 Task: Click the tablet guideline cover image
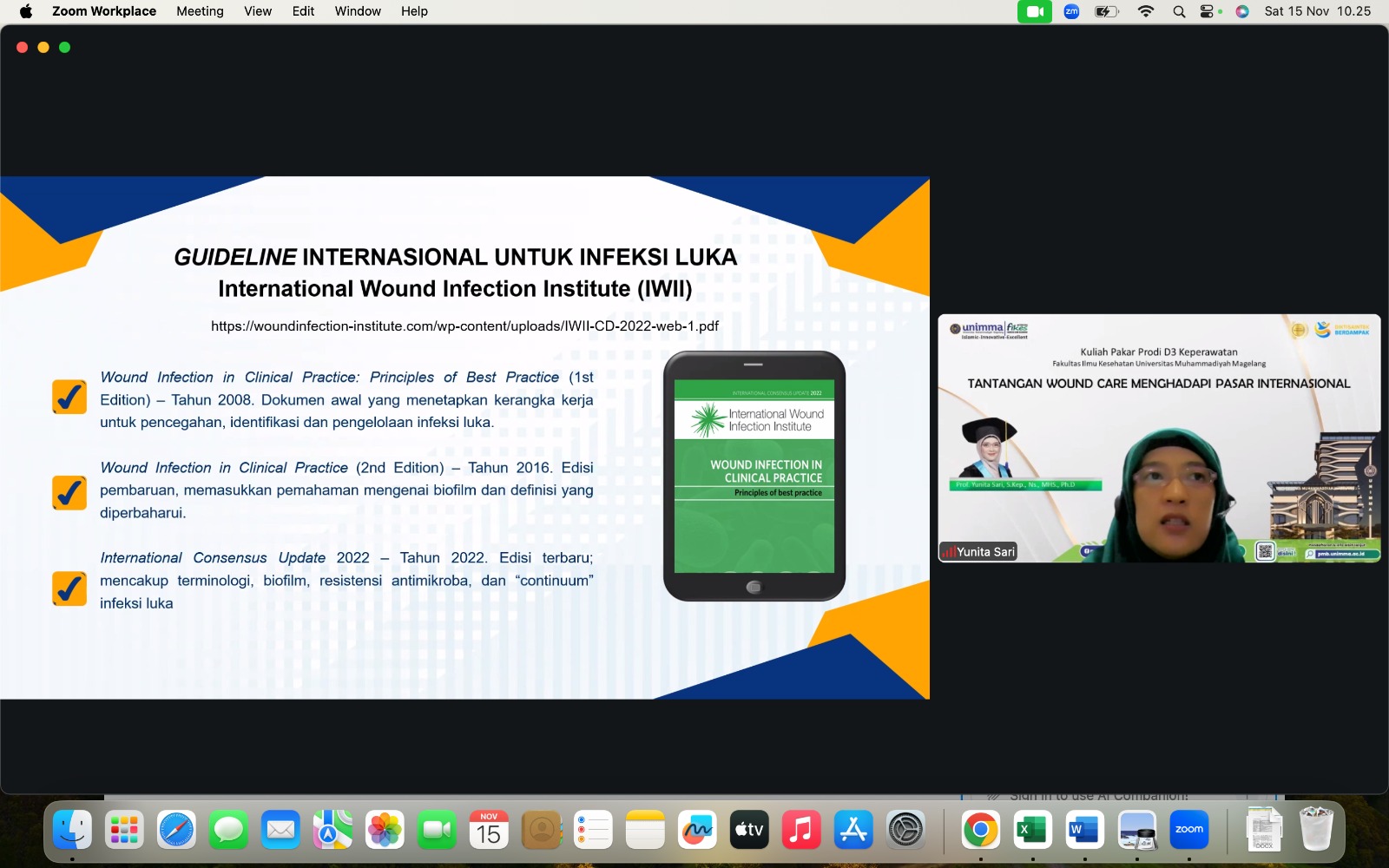[754, 476]
